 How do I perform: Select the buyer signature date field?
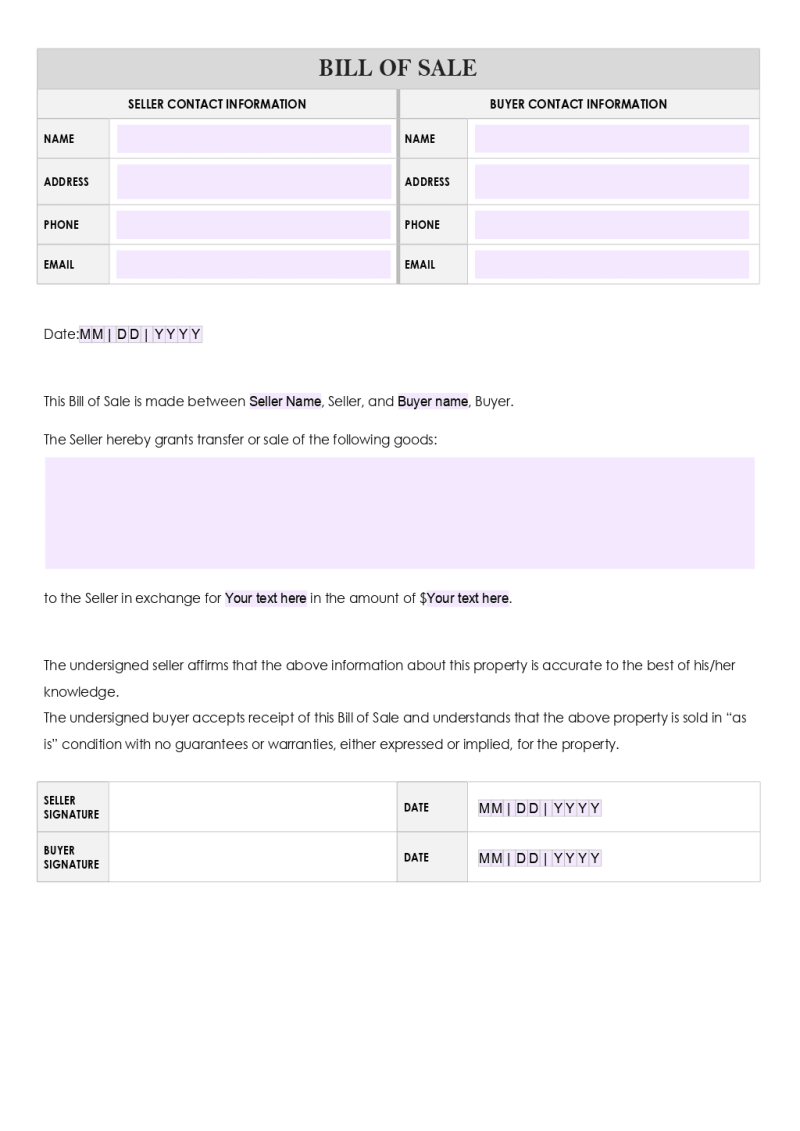540,858
